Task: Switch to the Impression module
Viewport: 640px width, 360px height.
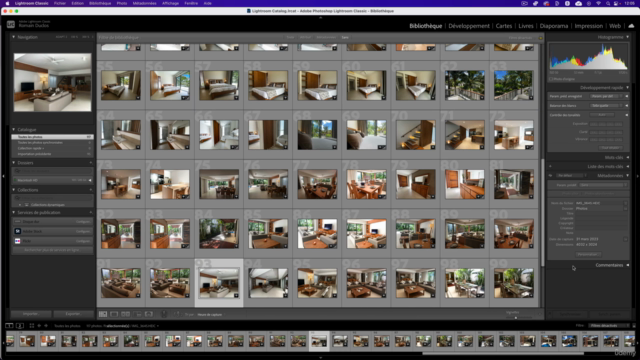Action: click(589, 26)
